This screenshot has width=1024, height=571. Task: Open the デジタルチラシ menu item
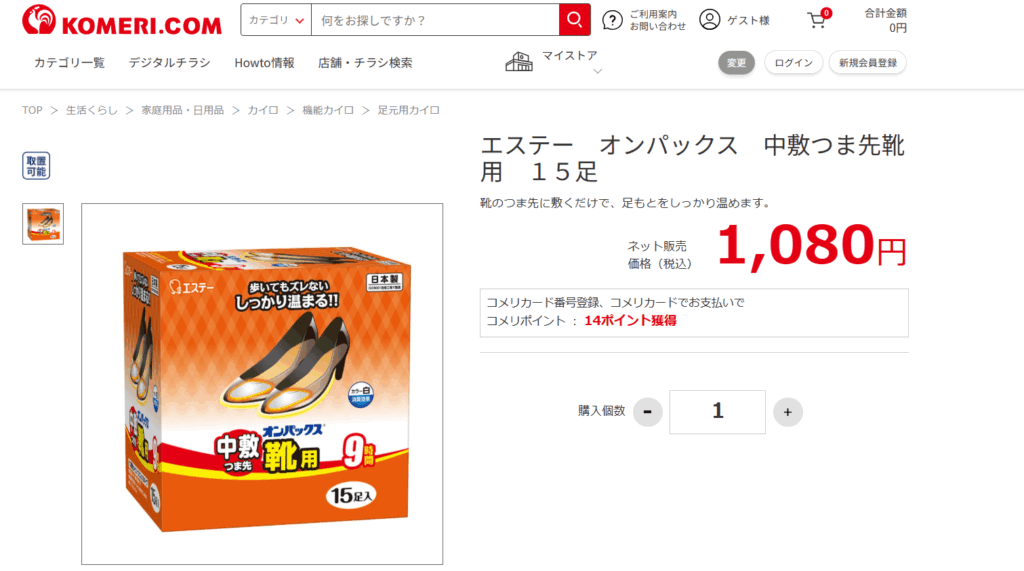pos(169,63)
